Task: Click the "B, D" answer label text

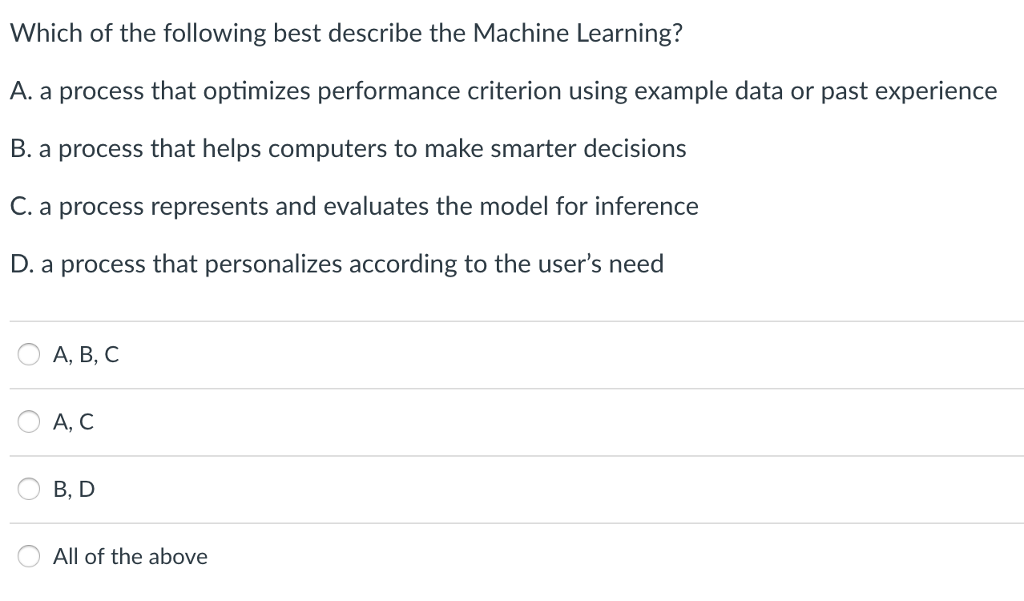Action: coord(74,489)
